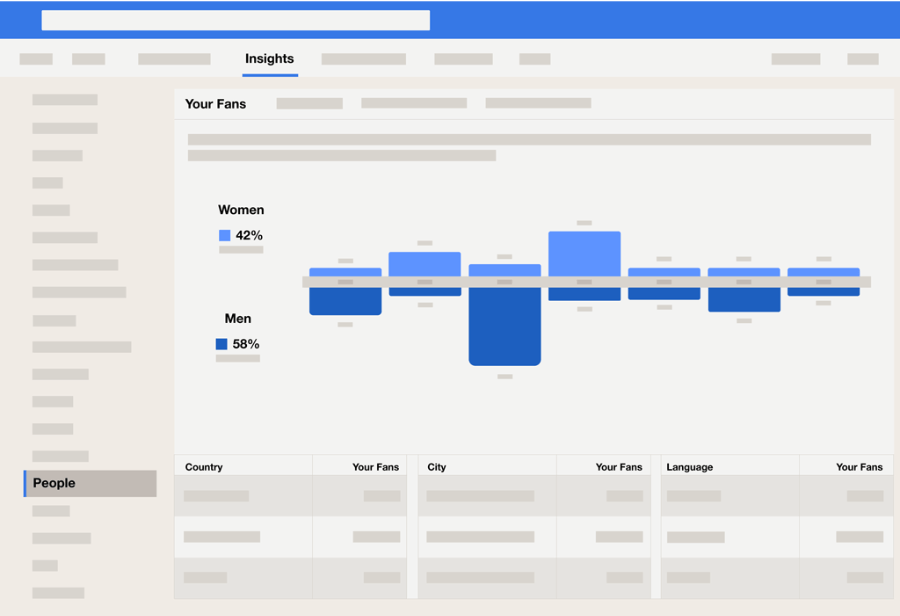Select the tallest dark blue men bar
Viewport: 900px width, 616px height.
505,327
